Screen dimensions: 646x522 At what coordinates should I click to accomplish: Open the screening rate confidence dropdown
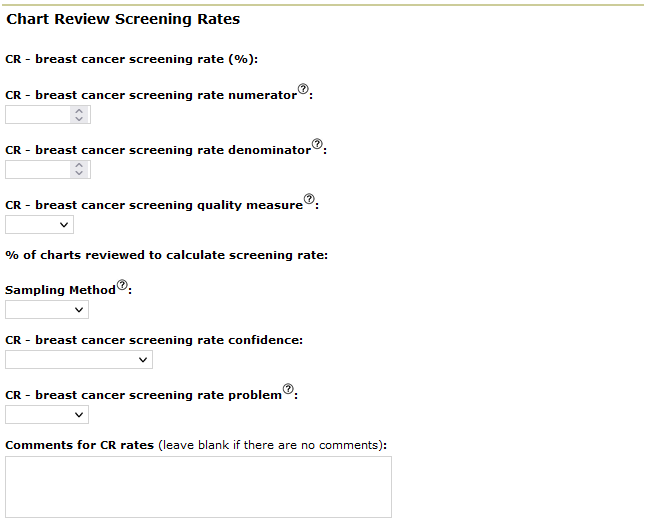79,360
